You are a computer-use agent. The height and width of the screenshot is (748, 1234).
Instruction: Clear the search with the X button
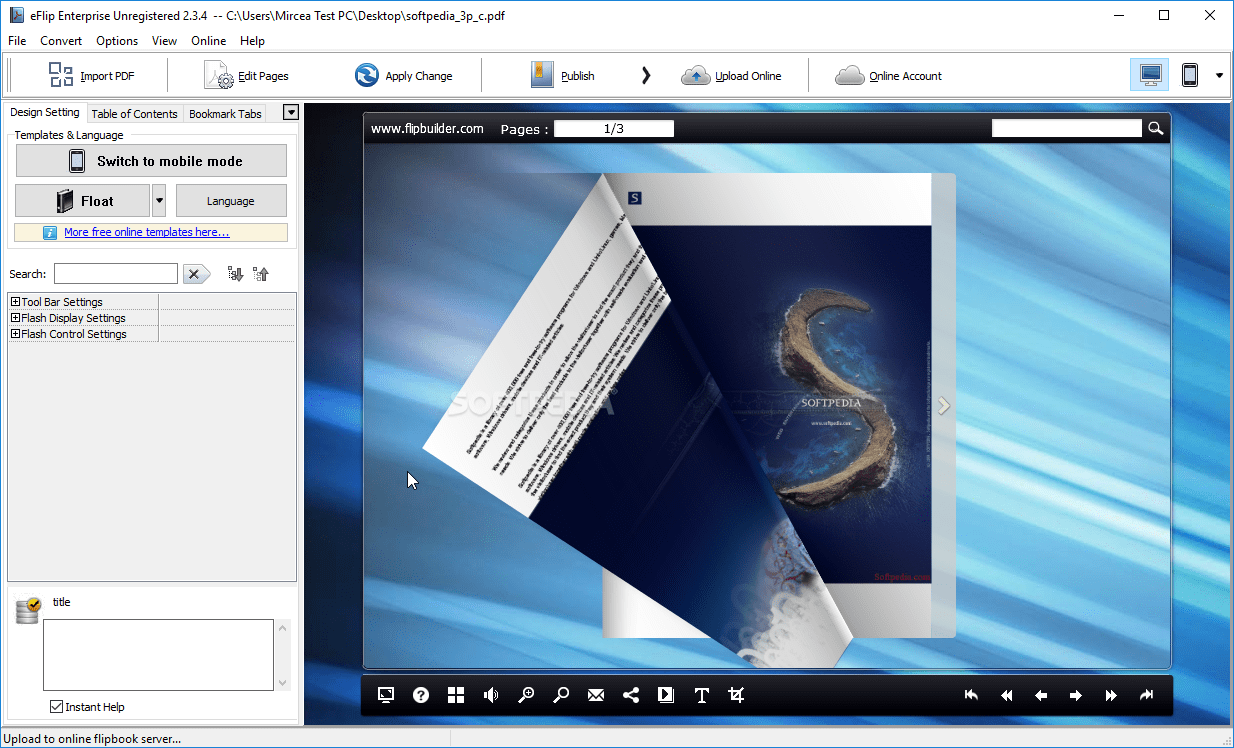pos(196,274)
